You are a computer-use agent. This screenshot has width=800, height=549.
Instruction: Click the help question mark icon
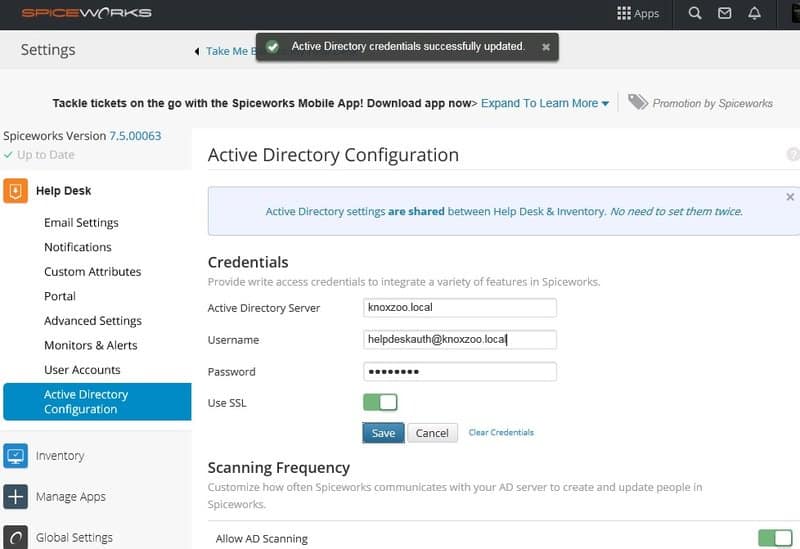tap(793, 154)
